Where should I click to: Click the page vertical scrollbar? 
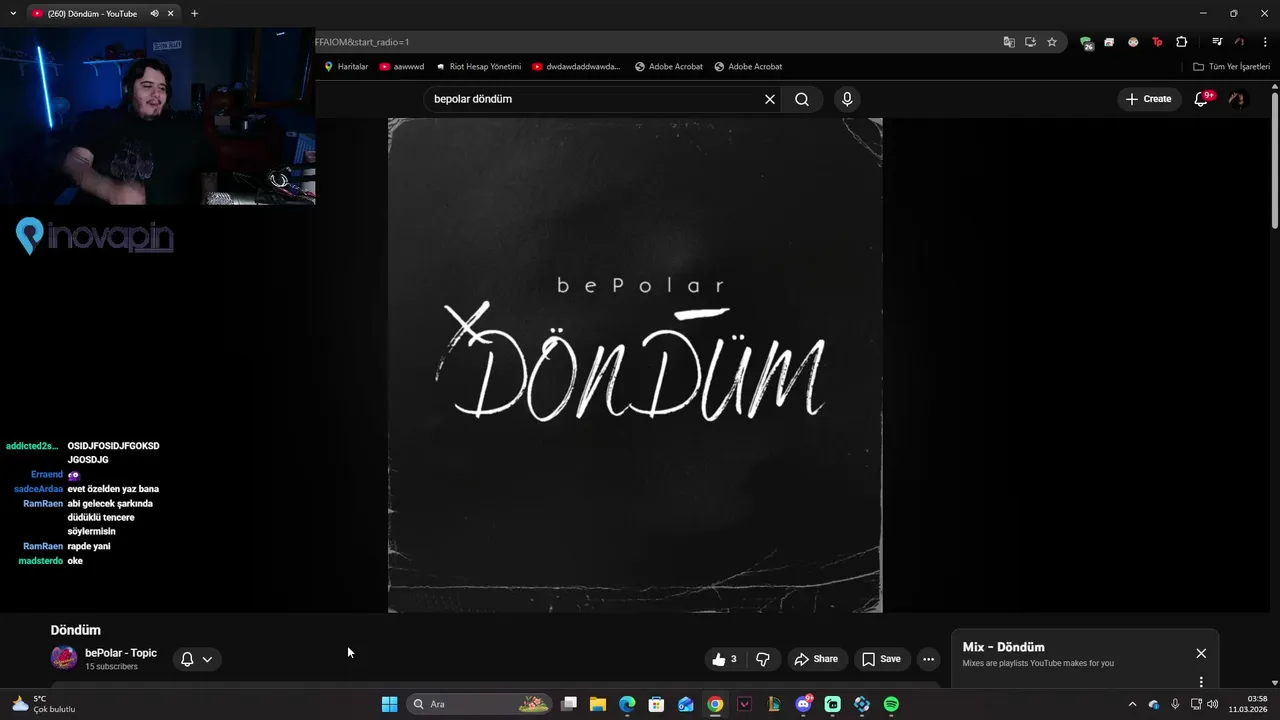click(x=1274, y=160)
